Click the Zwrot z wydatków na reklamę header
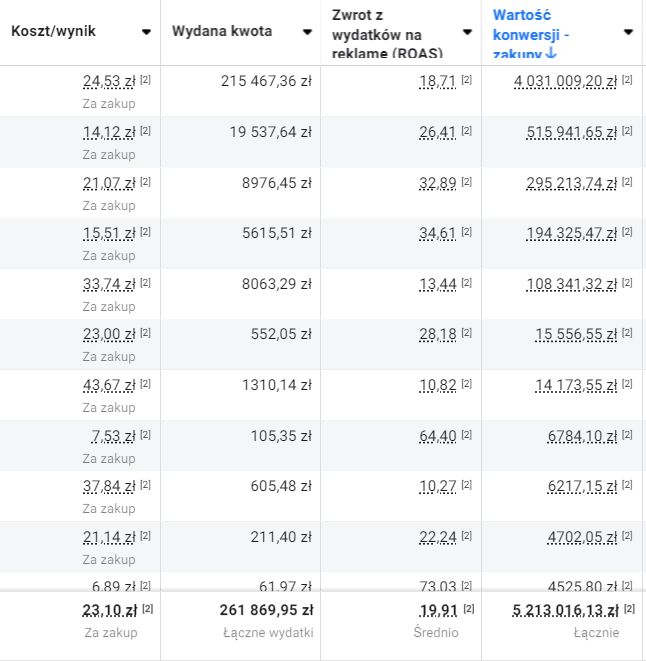 387,33
